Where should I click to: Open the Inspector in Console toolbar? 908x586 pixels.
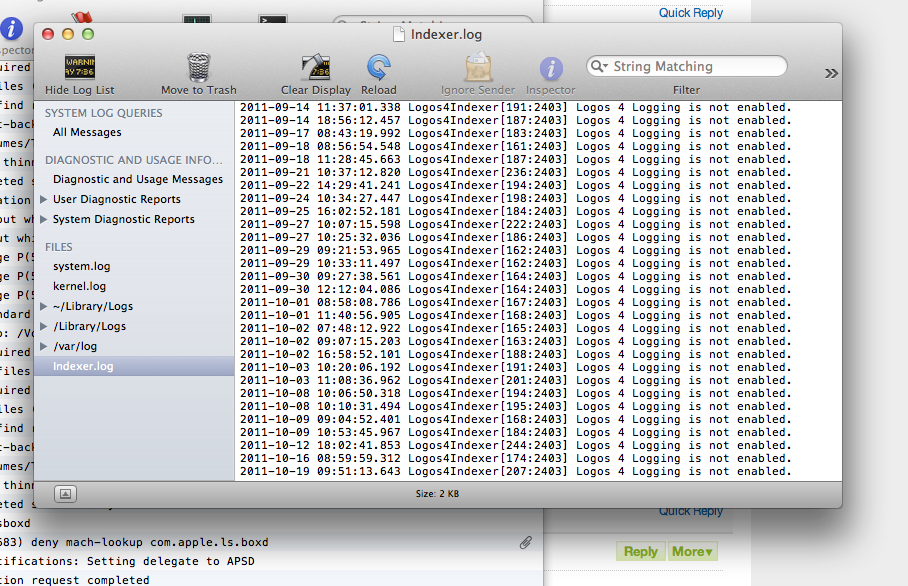[551, 68]
